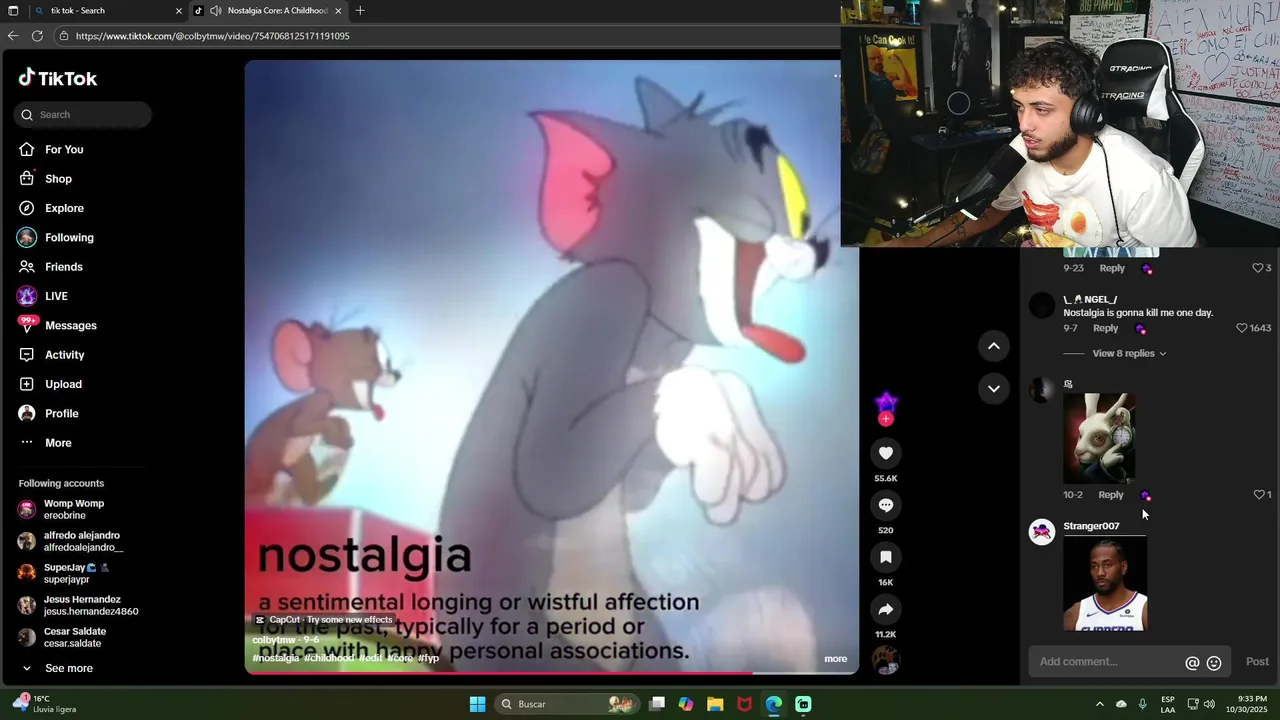Go to the next video
The height and width of the screenshot is (720, 1280).
(x=994, y=388)
